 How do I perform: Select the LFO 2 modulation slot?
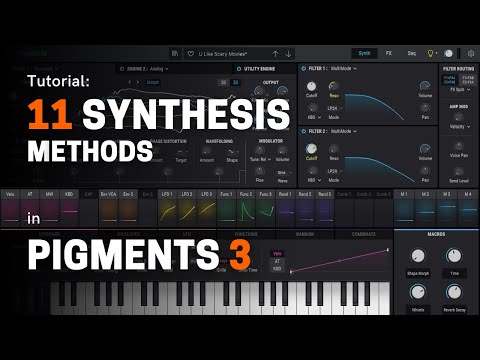pyautogui.click(x=187, y=208)
